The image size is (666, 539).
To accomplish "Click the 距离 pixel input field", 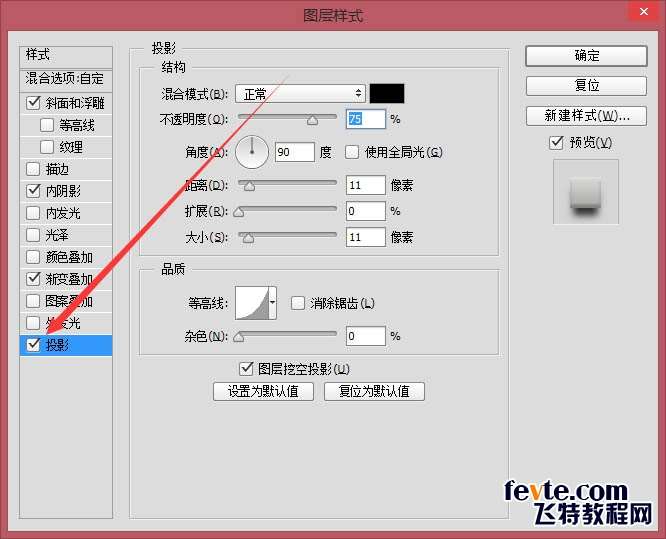I will coord(365,185).
